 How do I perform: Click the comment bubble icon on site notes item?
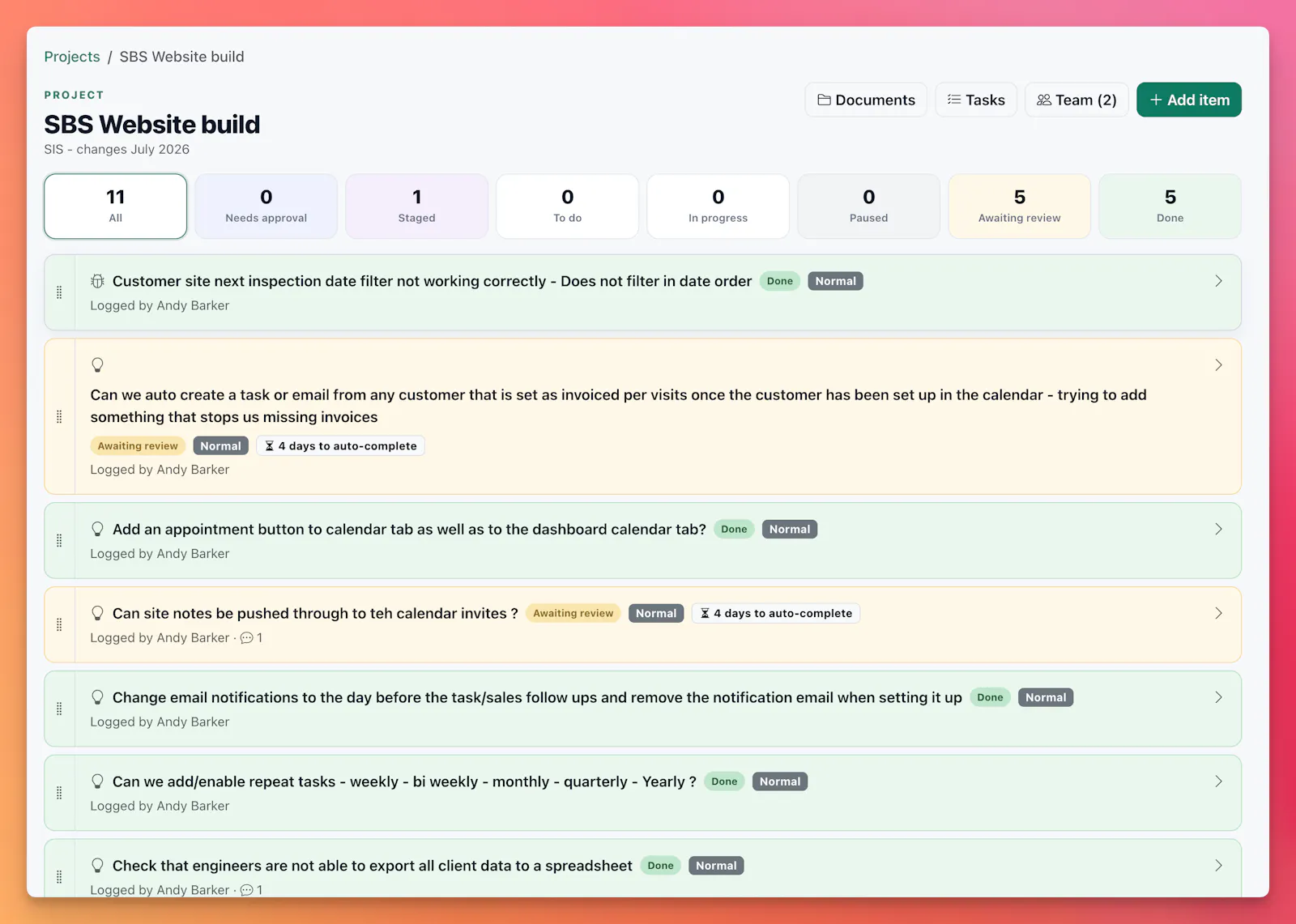click(x=247, y=638)
